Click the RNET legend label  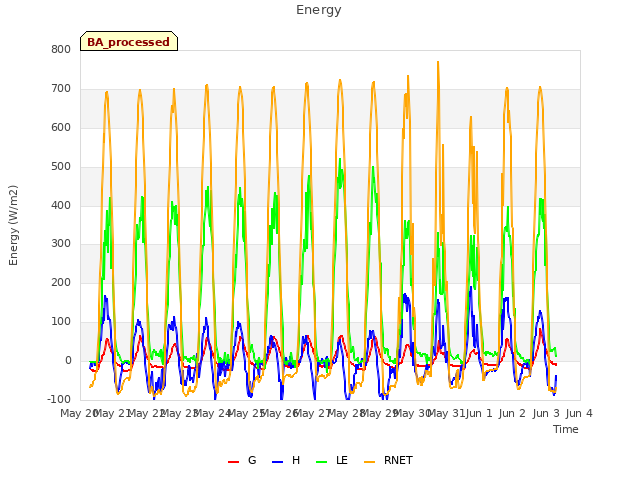398,460
